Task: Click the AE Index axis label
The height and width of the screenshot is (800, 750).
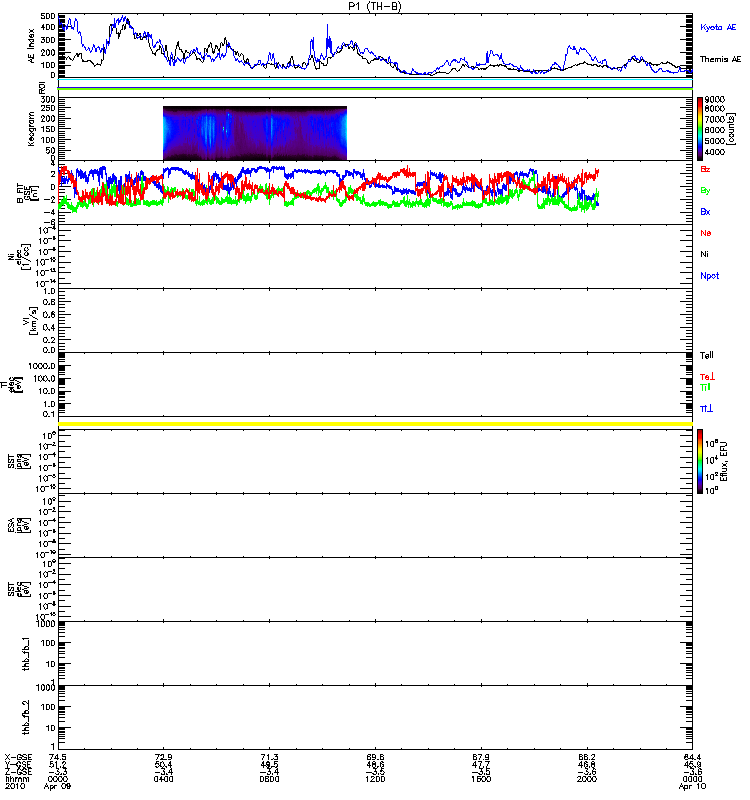Action: [x=31, y=46]
